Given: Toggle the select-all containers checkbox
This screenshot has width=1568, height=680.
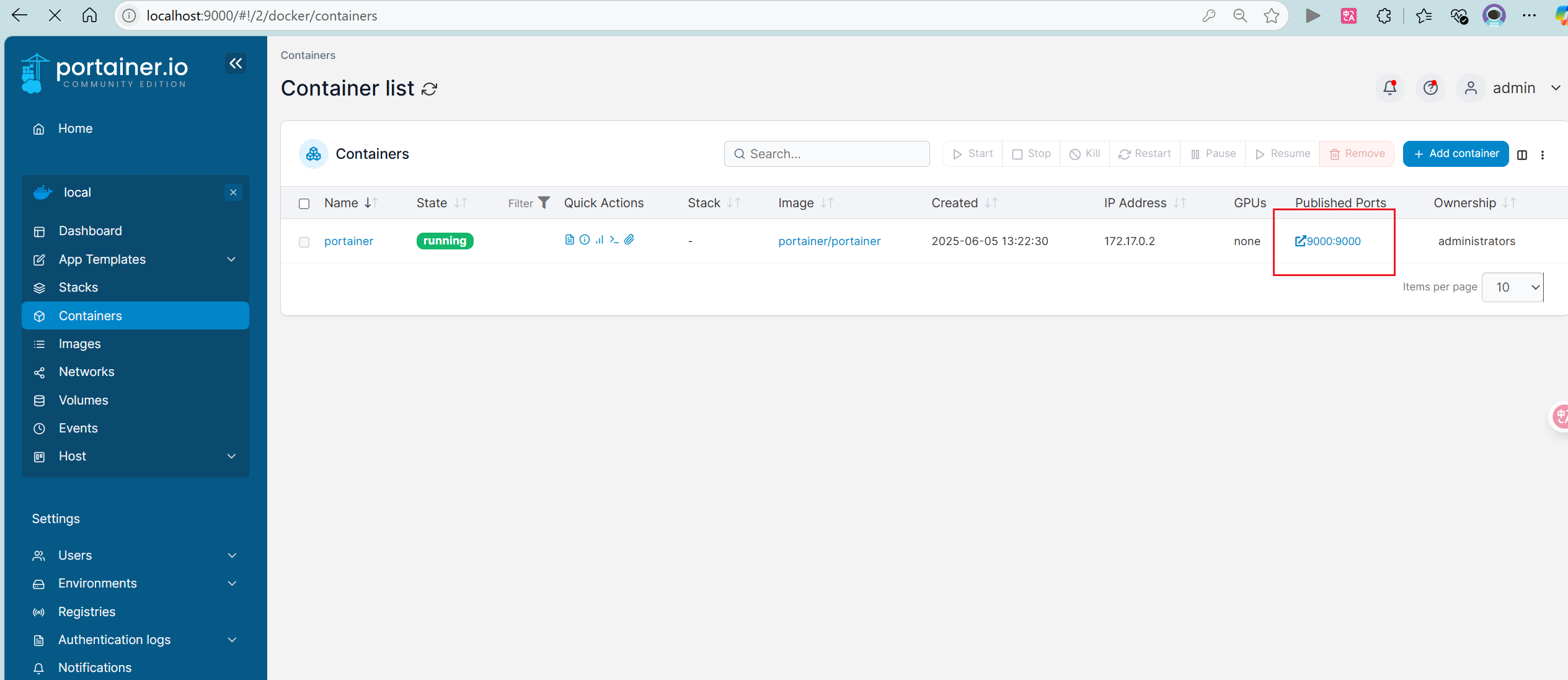Looking at the screenshot, I should (x=304, y=204).
